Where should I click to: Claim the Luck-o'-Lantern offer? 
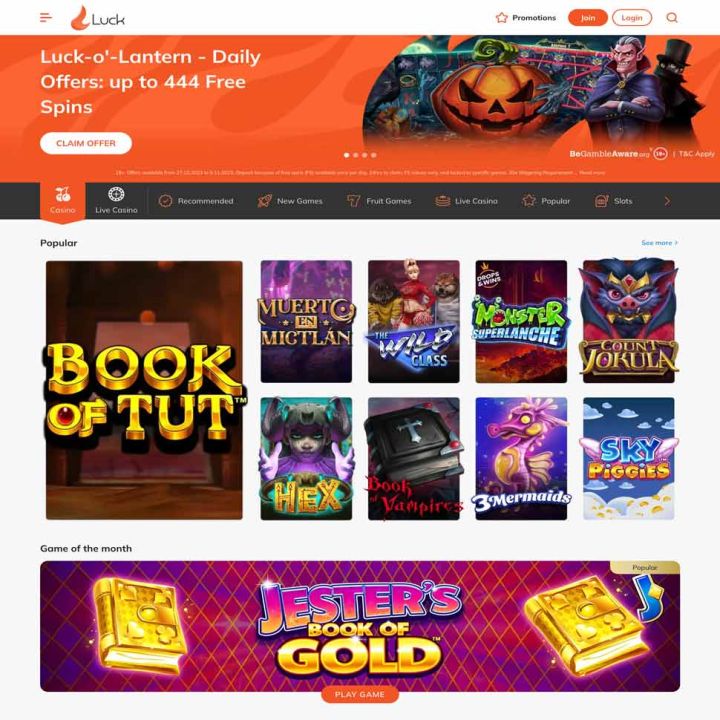coord(86,143)
